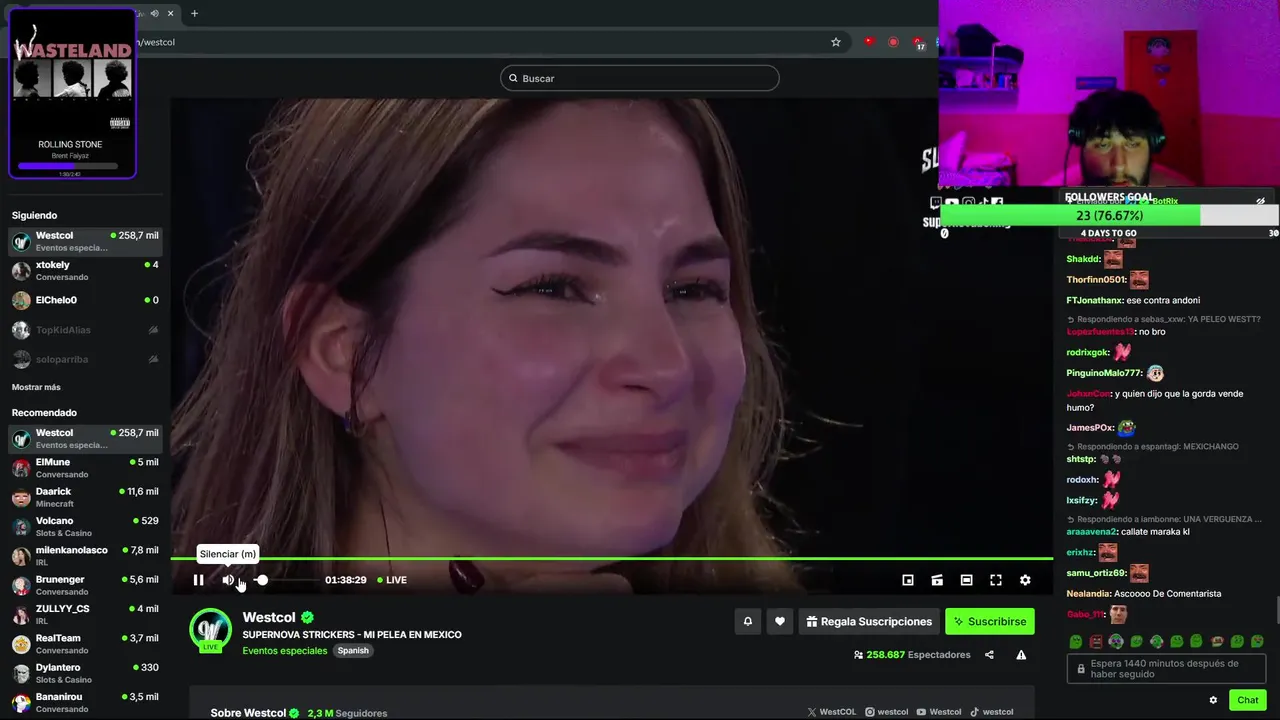Click the Followers Goal progress bar overlay
This screenshot has width=1280, height=720.
coord(1109,215)
